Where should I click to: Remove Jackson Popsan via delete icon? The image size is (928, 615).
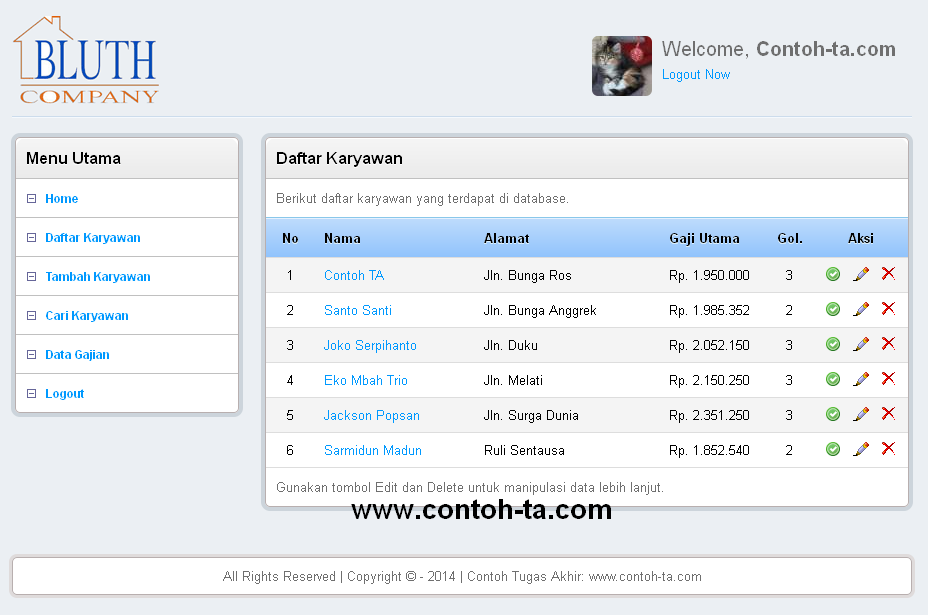888,414
